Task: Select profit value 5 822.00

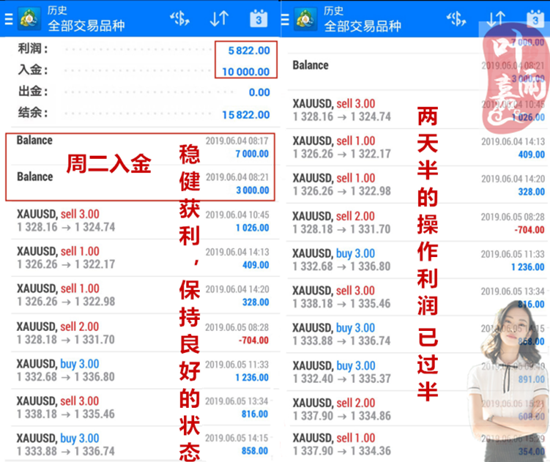Action: (x=249, y=51)
